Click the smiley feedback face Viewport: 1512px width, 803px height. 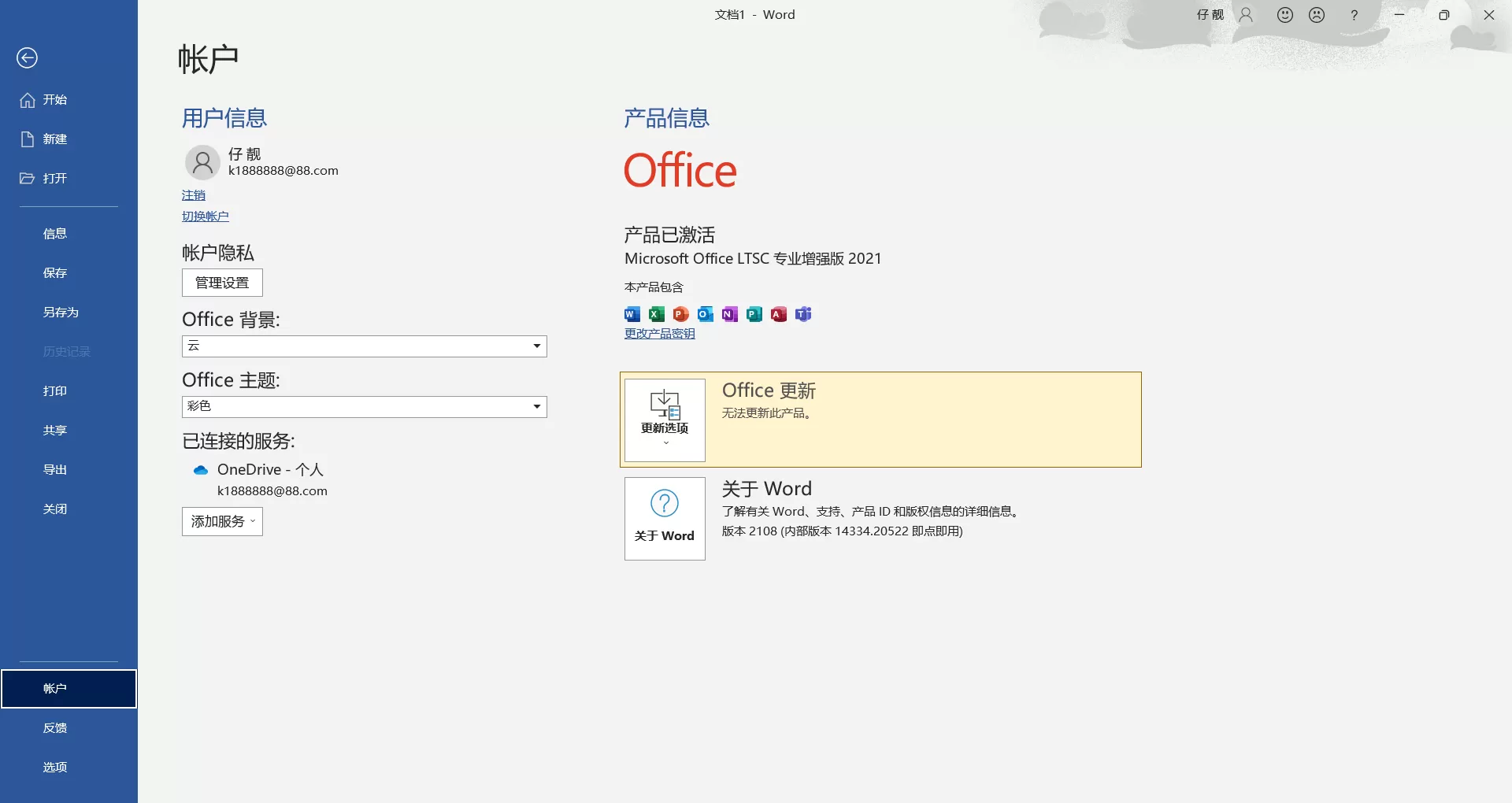pos(1284,14)
